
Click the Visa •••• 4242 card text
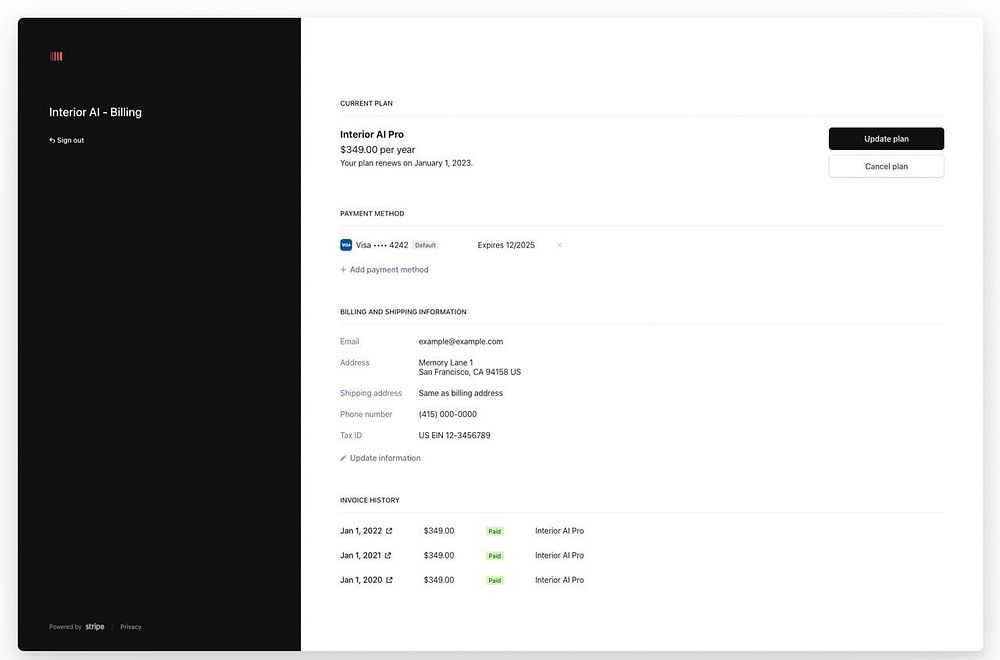382,245
